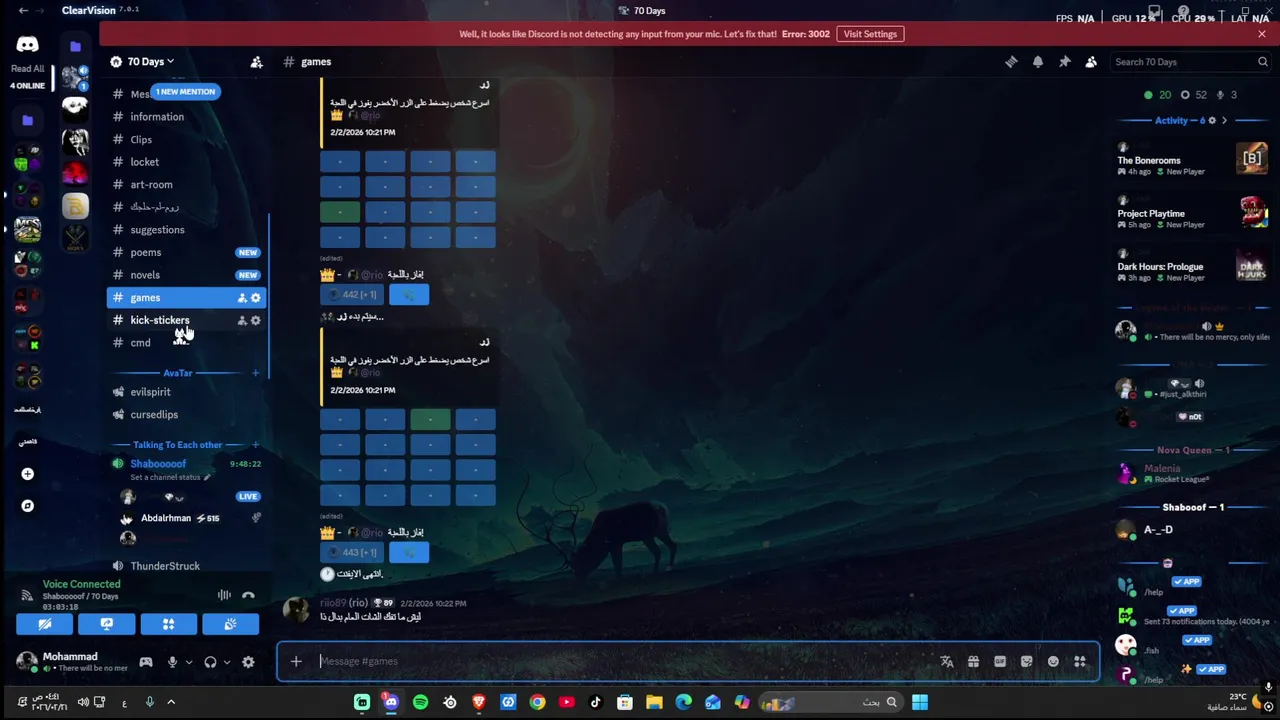Toggle noise suppression icon
Screen dimensions: 1280x720
tap(224, 595)
